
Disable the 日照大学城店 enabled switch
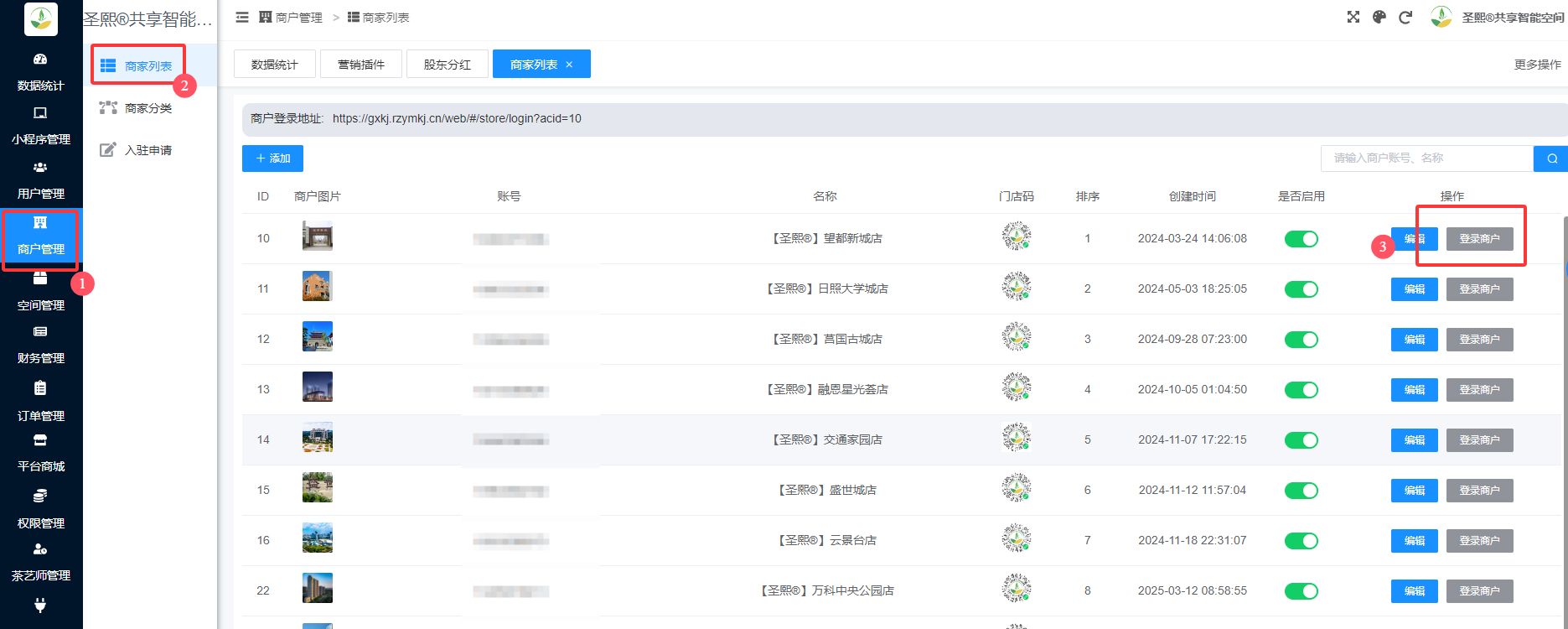coord(1301,289)
